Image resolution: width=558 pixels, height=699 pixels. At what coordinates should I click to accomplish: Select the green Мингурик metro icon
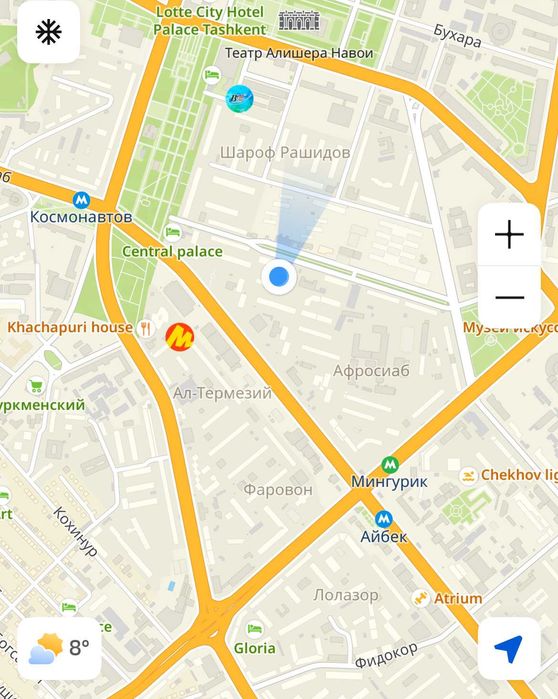click(x=390, y=465)
